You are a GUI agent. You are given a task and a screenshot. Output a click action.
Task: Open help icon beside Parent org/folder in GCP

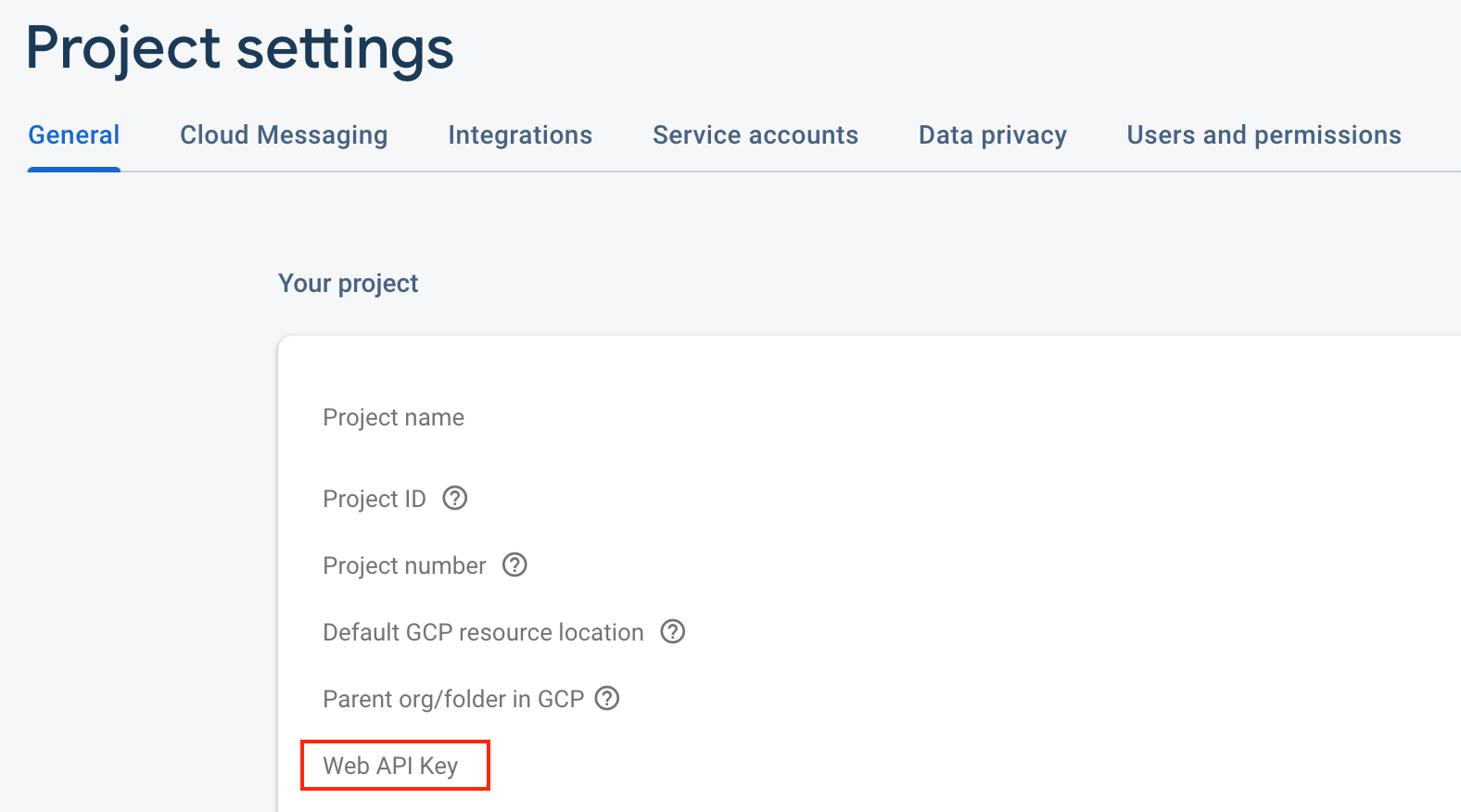tap(607, 699)
